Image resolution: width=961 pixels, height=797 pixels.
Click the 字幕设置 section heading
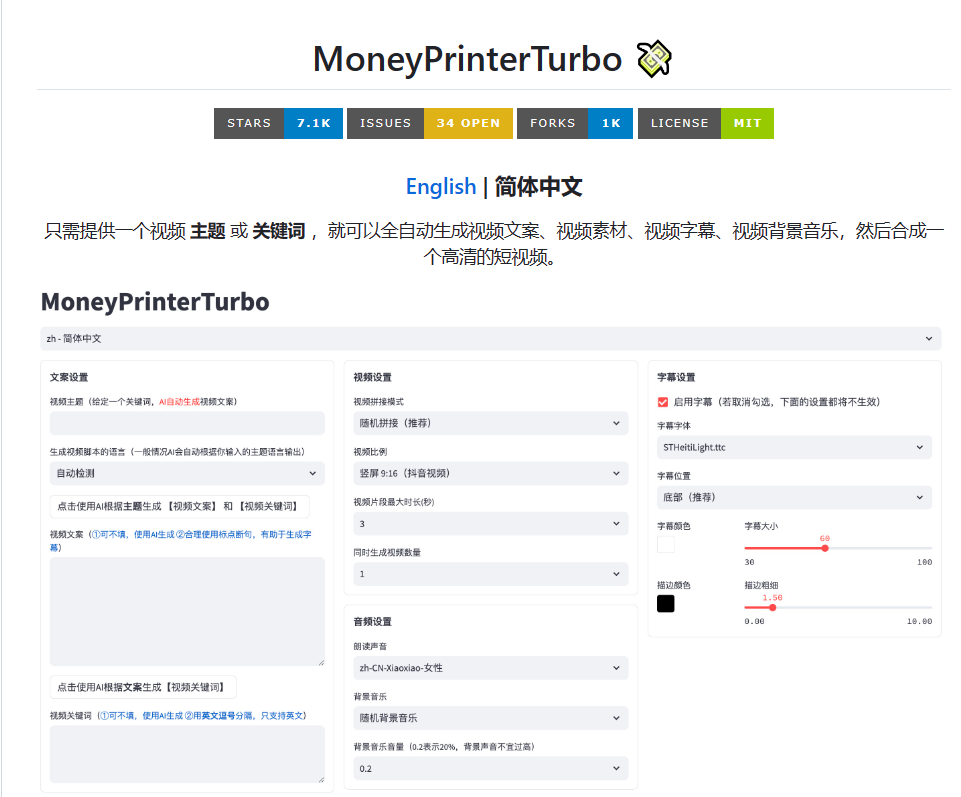tap(676, 377)
